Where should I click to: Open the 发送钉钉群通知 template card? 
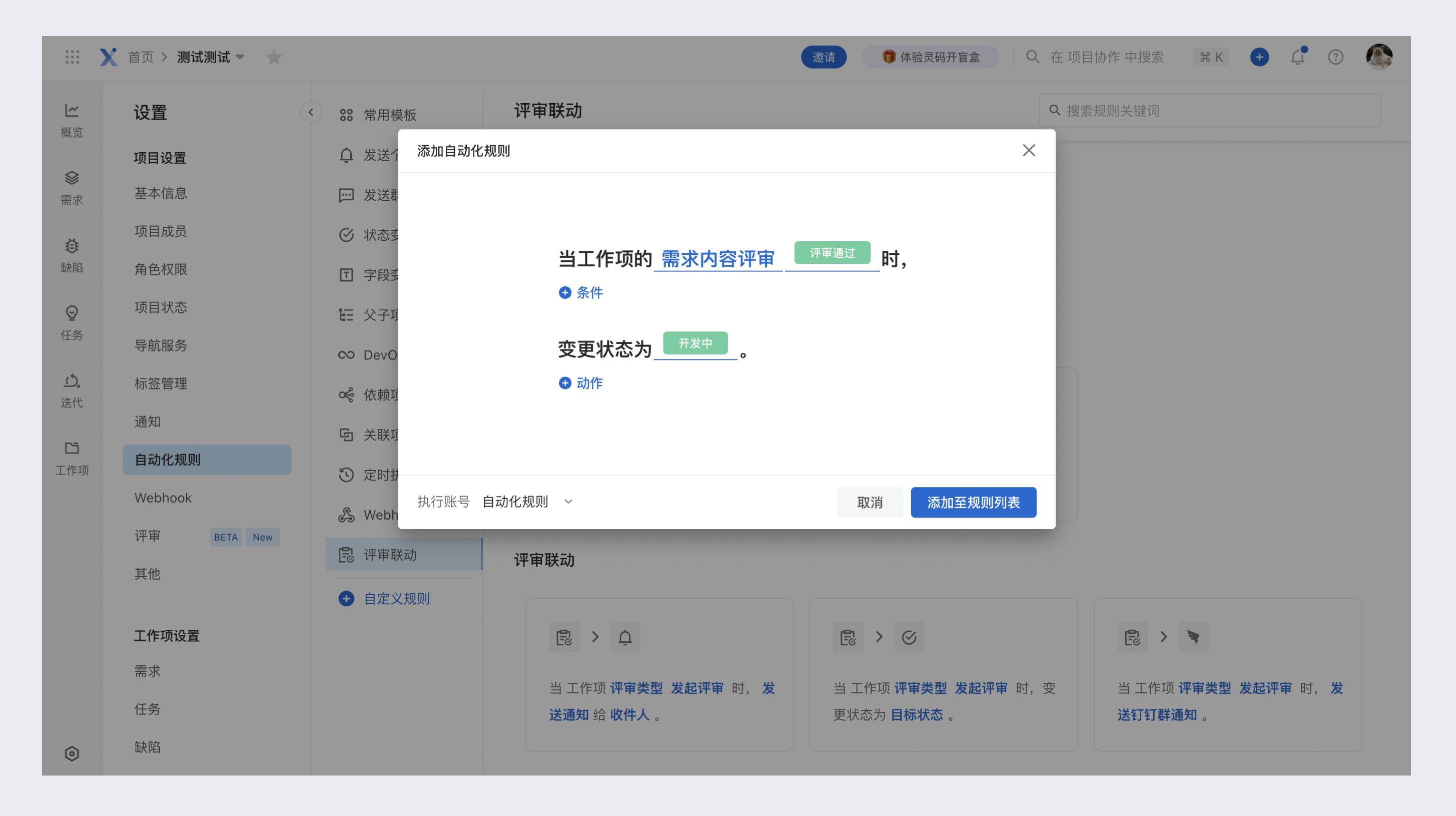(x=1228, y=675)
